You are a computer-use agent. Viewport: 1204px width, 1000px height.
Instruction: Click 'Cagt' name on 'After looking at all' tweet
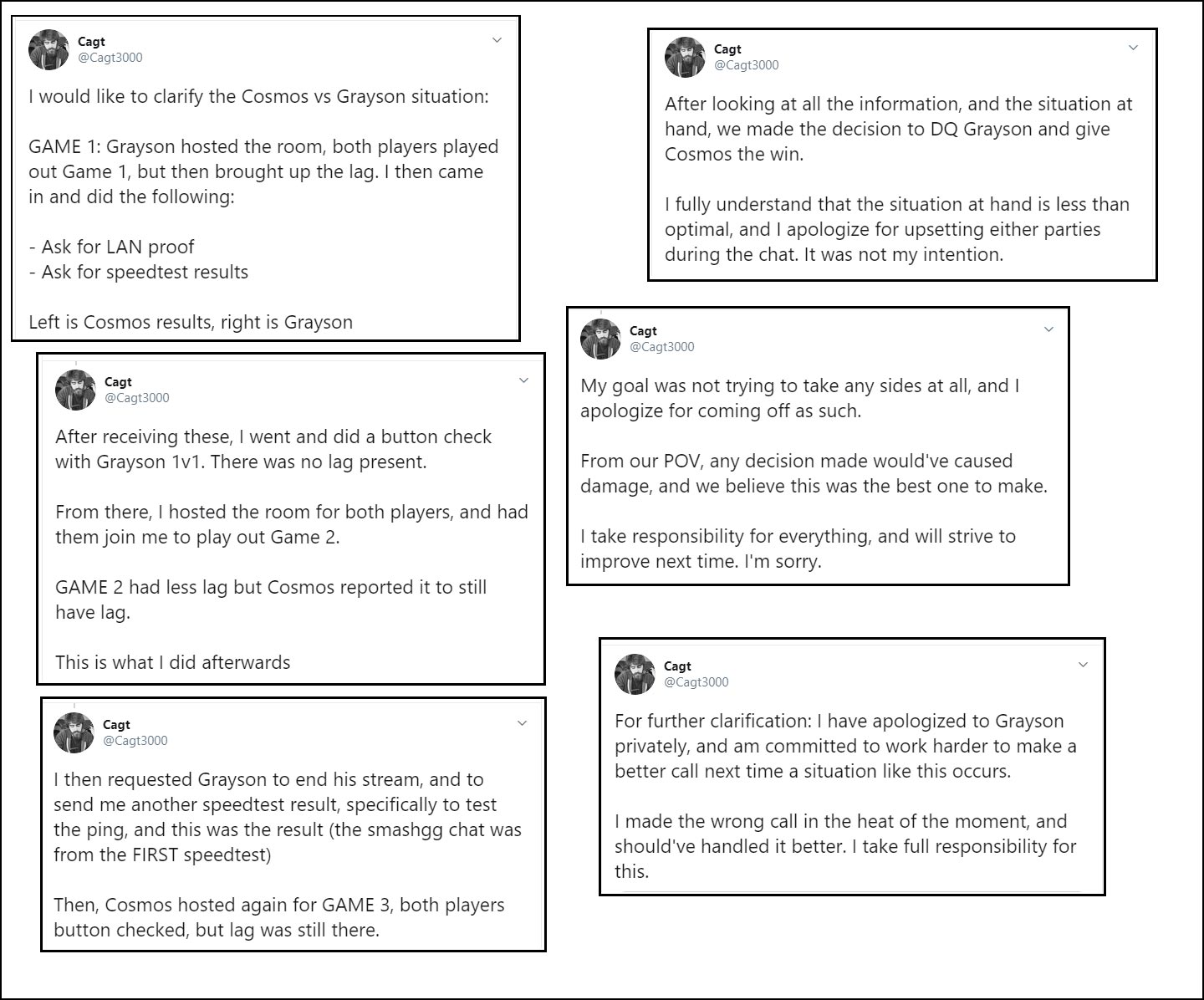coord(727,49)
